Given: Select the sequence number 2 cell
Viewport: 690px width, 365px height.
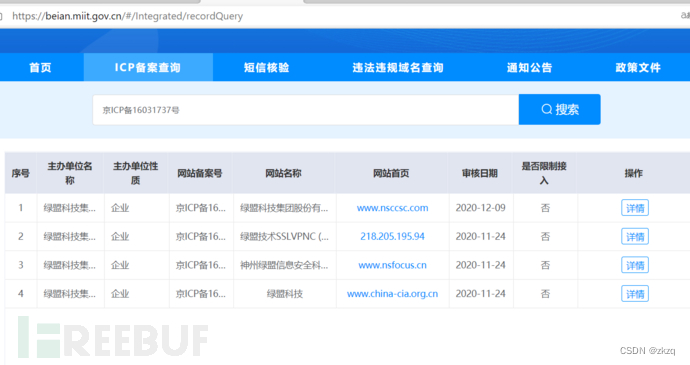Looking at the screenshot, I should [x=21, y=236].
